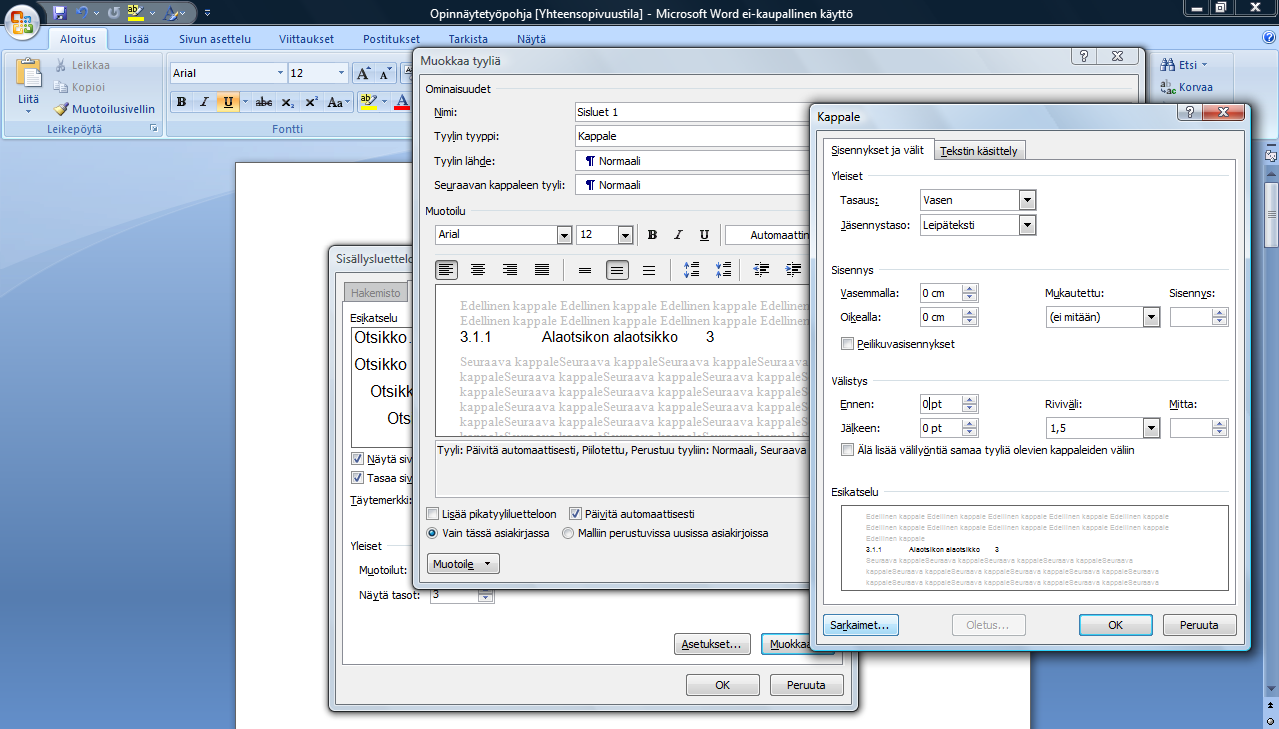Center text in Muokkaa tyyliä dialog
This screenshot has width=1279, height=729.
point(478,270)
